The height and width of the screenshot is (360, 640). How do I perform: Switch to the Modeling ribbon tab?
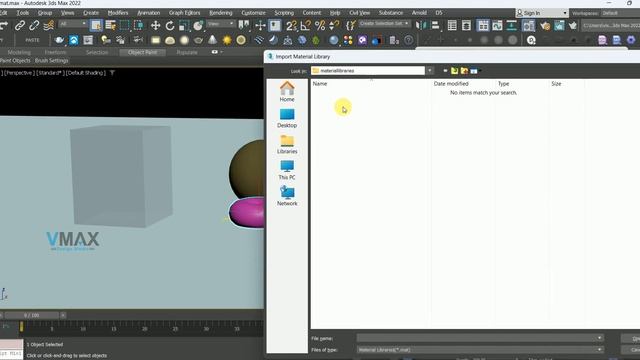[x=19, y=52]
